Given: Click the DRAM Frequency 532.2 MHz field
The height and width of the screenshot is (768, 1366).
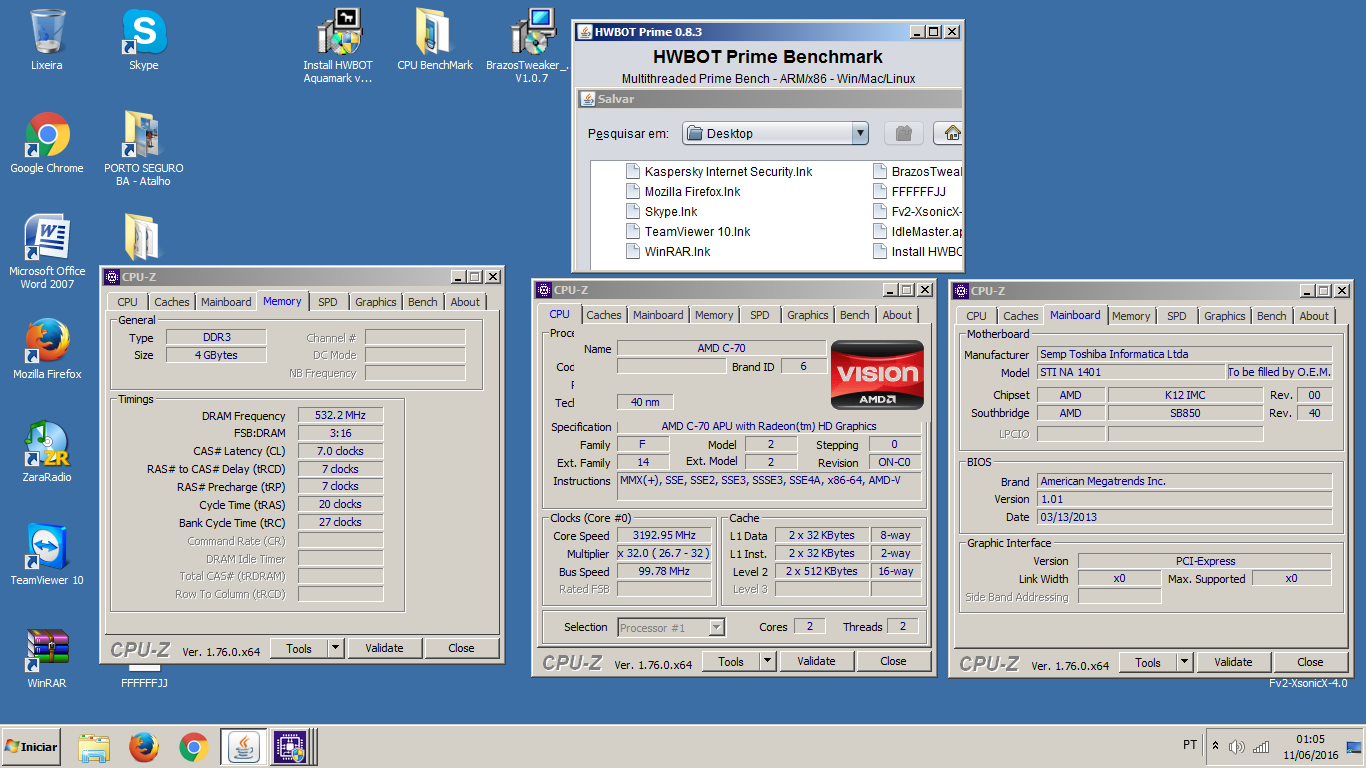Looking at the screenshot, I should 340,416.
